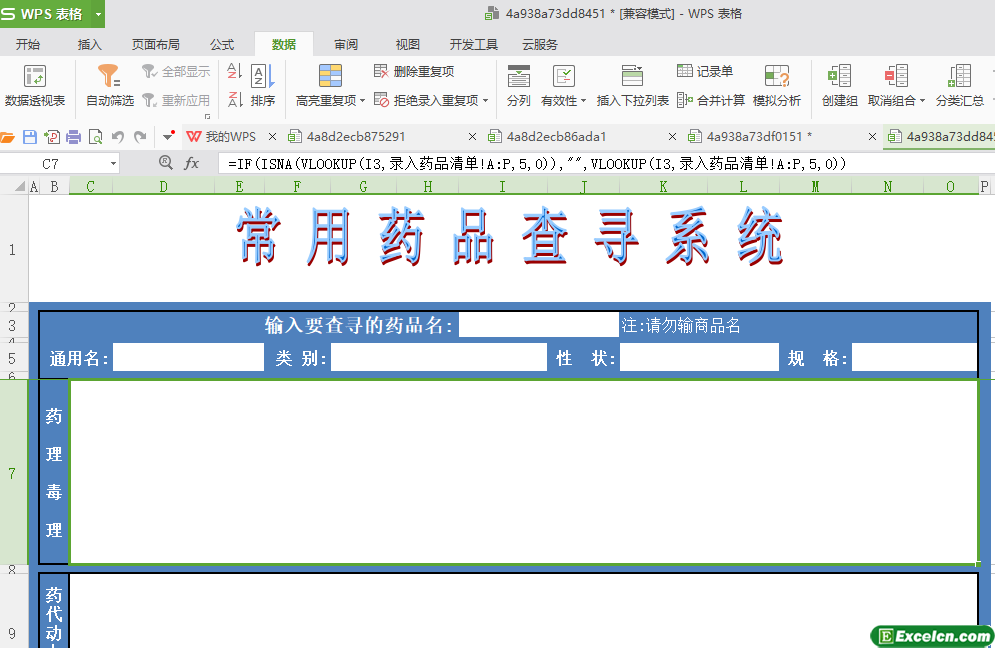The image size is (995, 648).
Task: Sort ascending with the A-Z icon
Action: [234, 71]
